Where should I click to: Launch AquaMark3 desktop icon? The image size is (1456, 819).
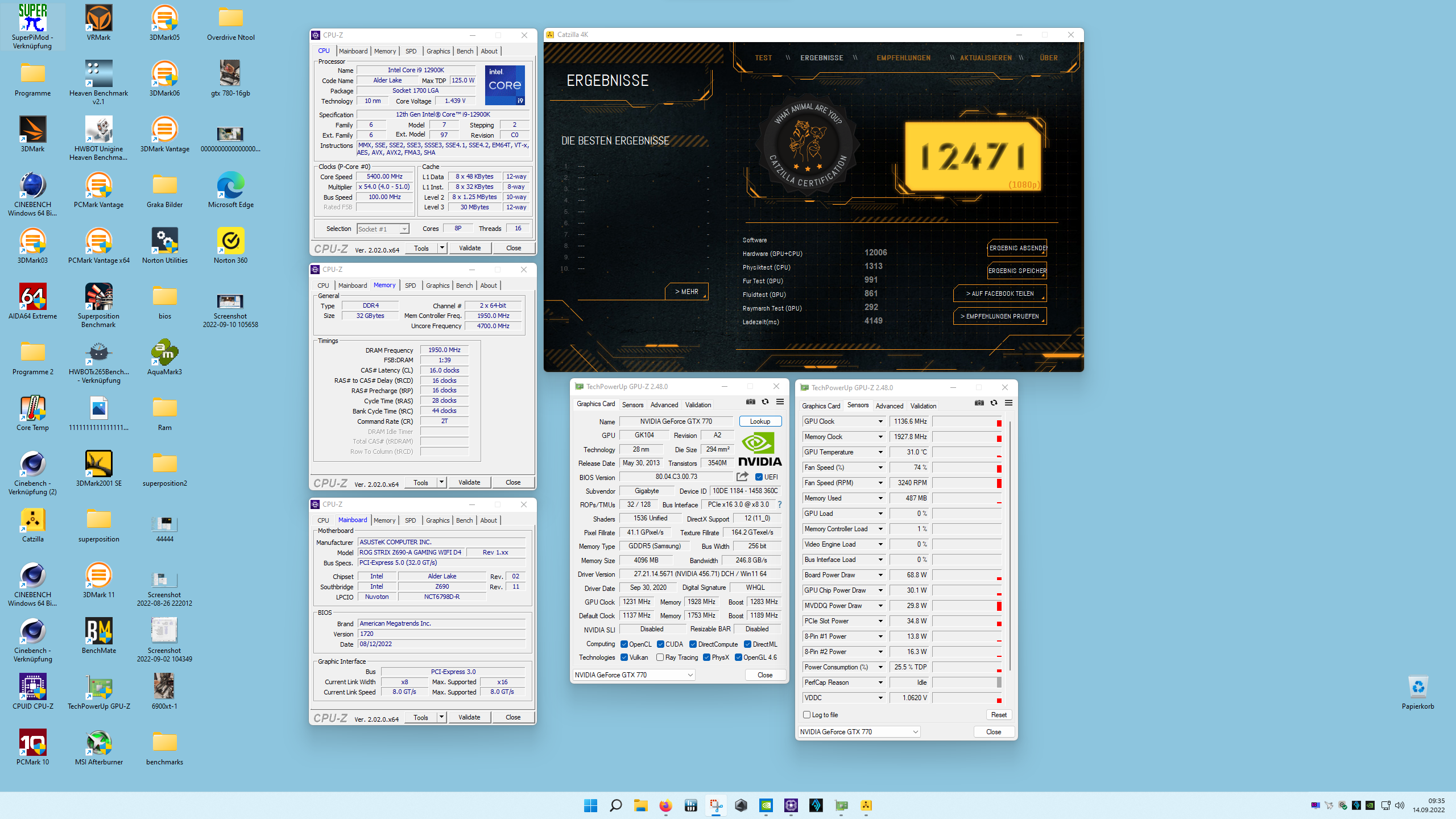point(164,357)
